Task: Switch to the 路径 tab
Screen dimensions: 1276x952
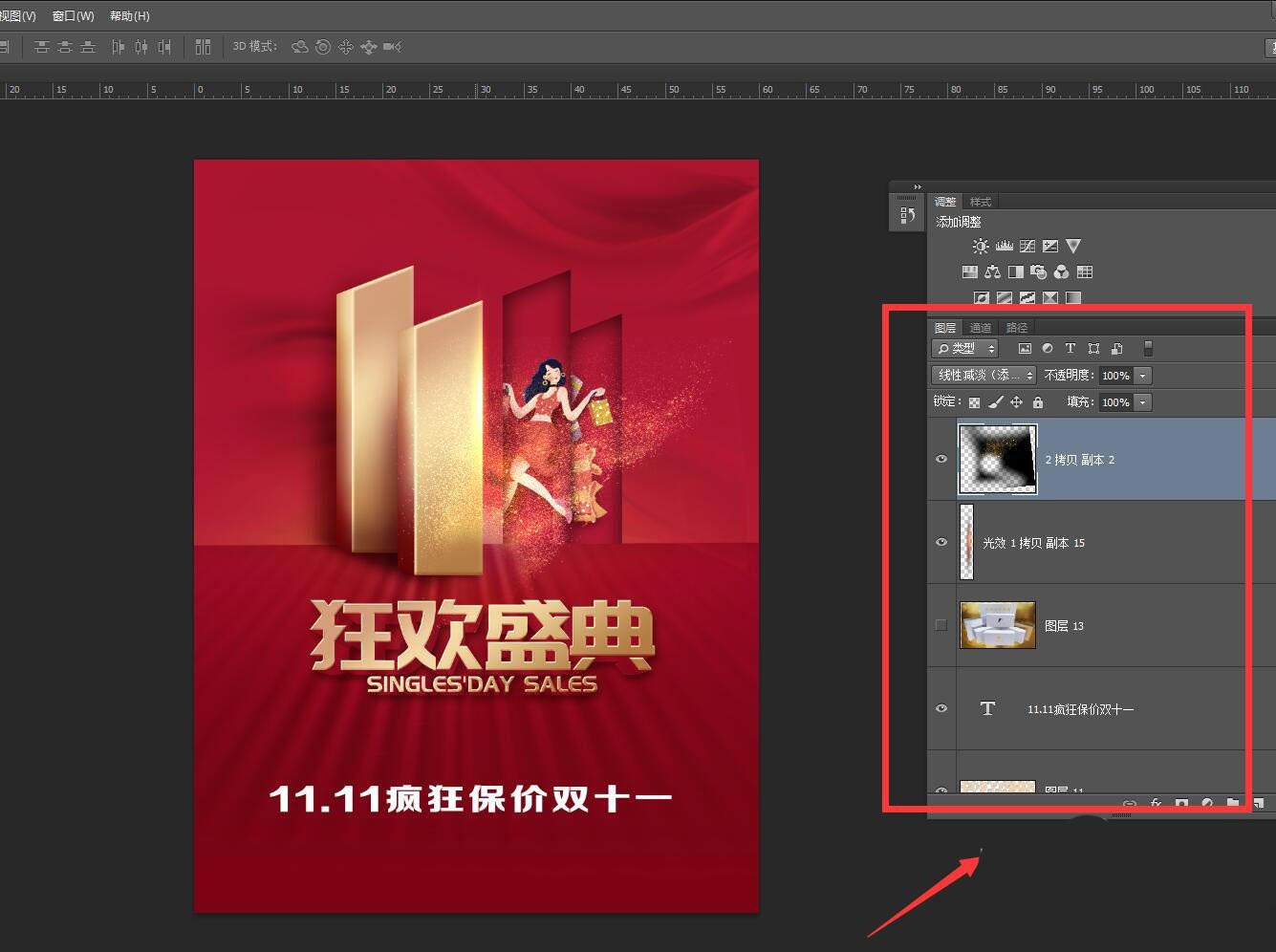Action: [x=1017, y=328]
